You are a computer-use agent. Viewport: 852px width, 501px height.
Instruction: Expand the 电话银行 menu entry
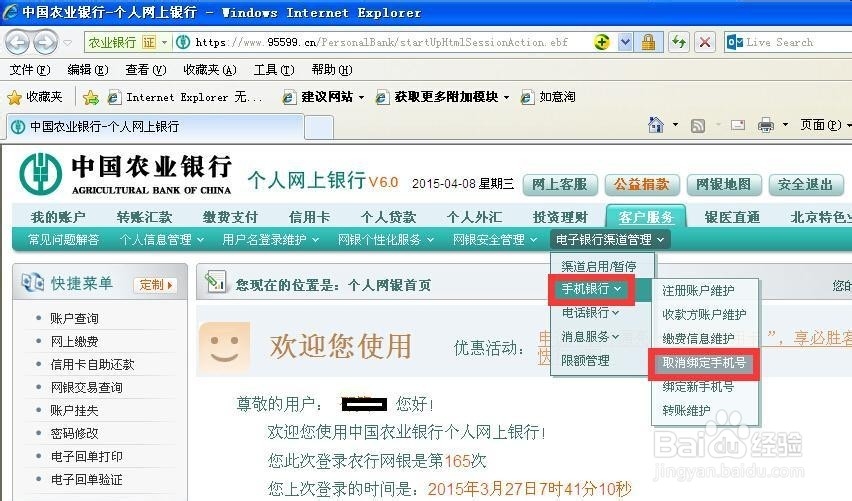click(x=590, y=312)
